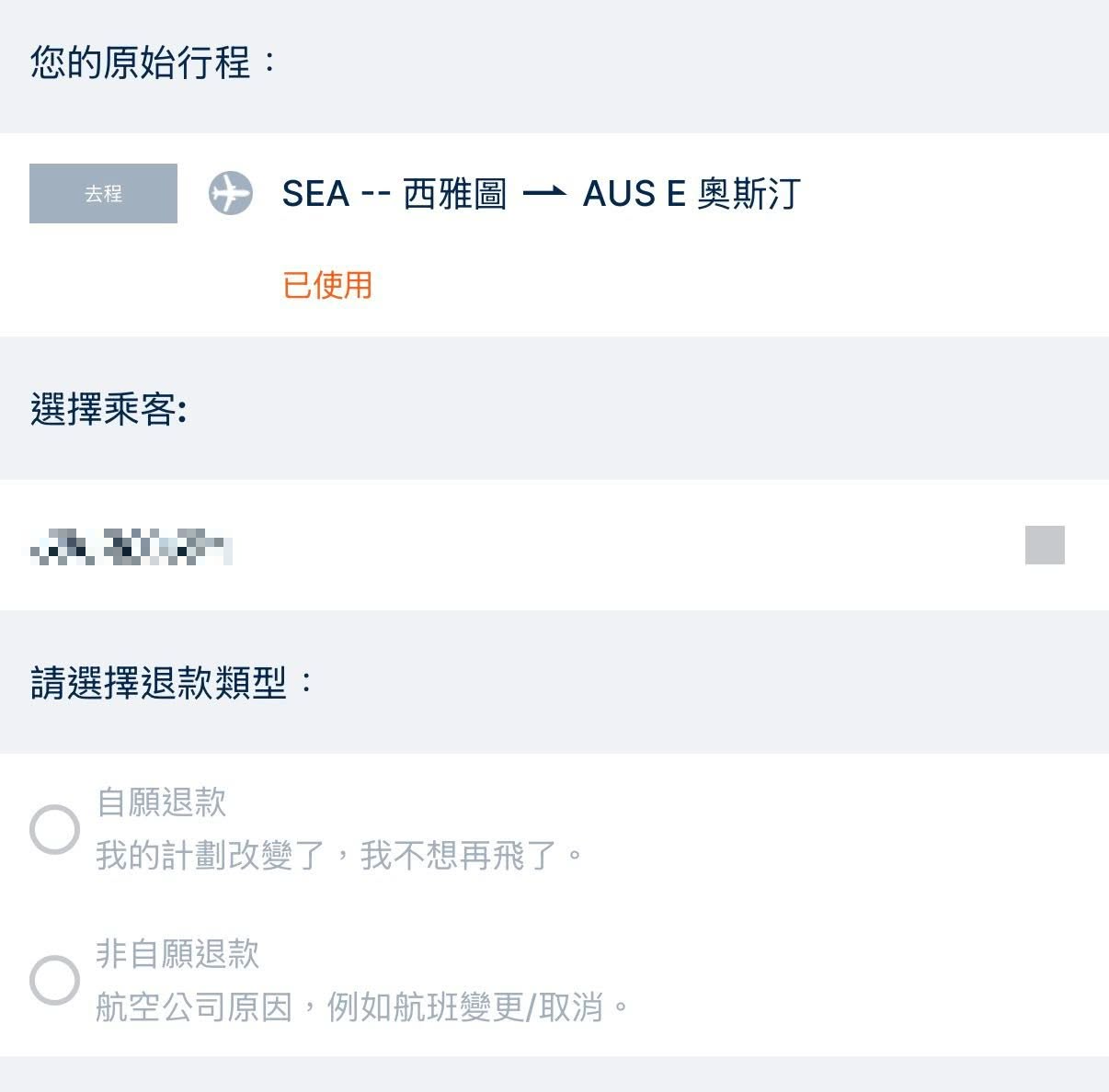The image size is (1109, 1092).
Task: Click the 去程 outbound segment badge
Action: point(102,194)
